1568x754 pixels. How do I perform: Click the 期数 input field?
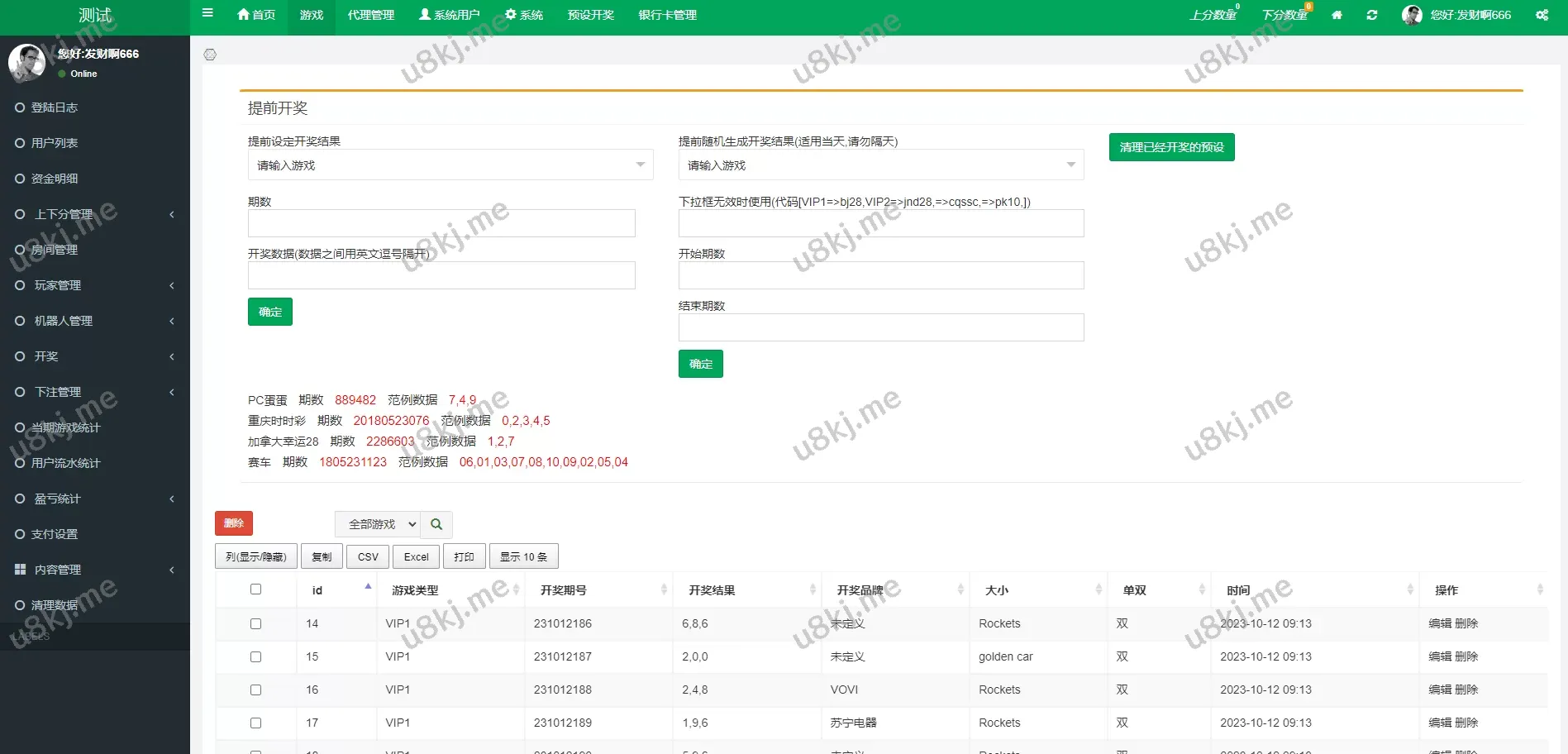click(x=441, y=223)
